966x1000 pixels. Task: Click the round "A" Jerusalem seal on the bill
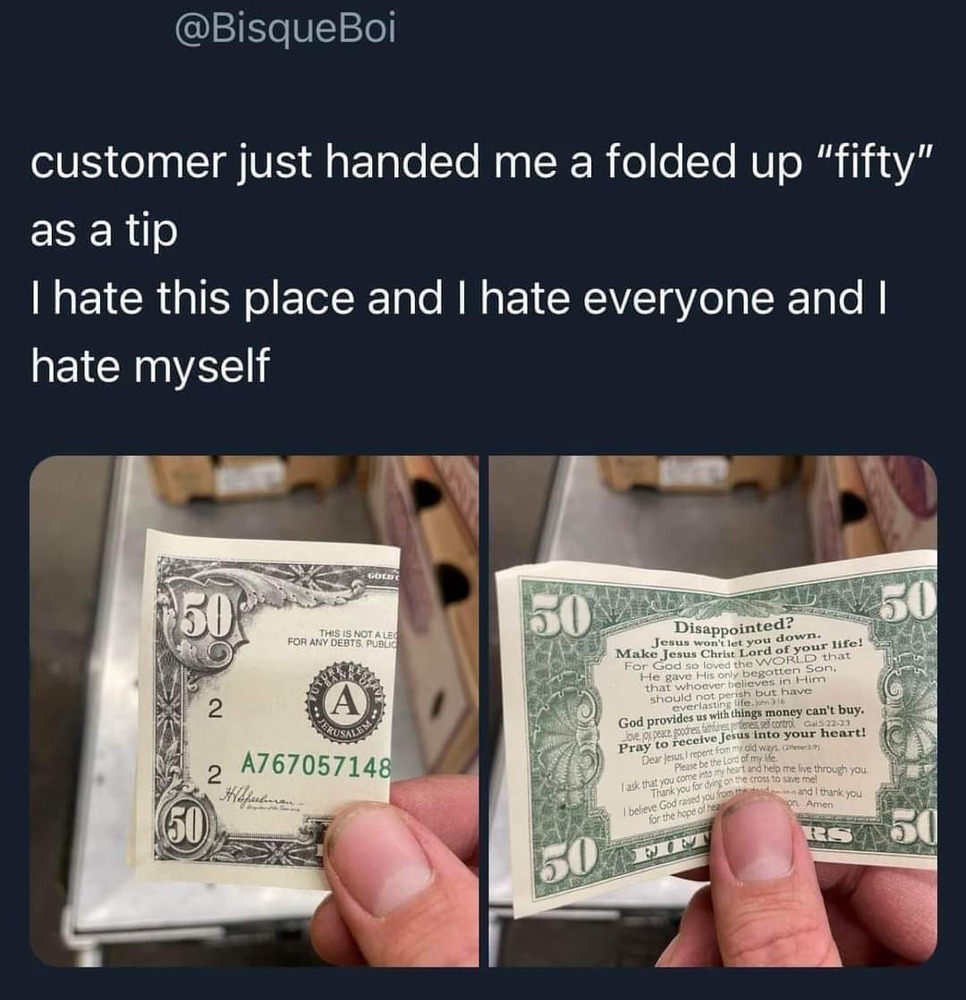tap(344, 704)
